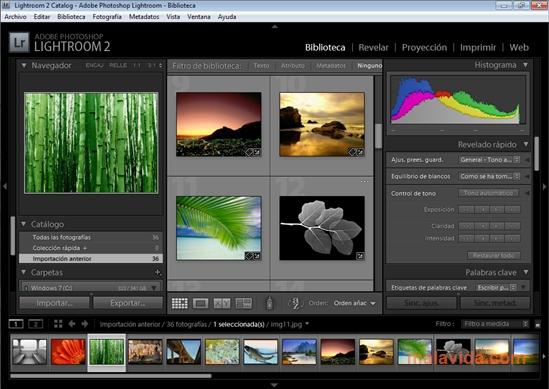The image size is (549, 389).
Task: Click the filmstrip grid view icon
Action: click(58, 324)
